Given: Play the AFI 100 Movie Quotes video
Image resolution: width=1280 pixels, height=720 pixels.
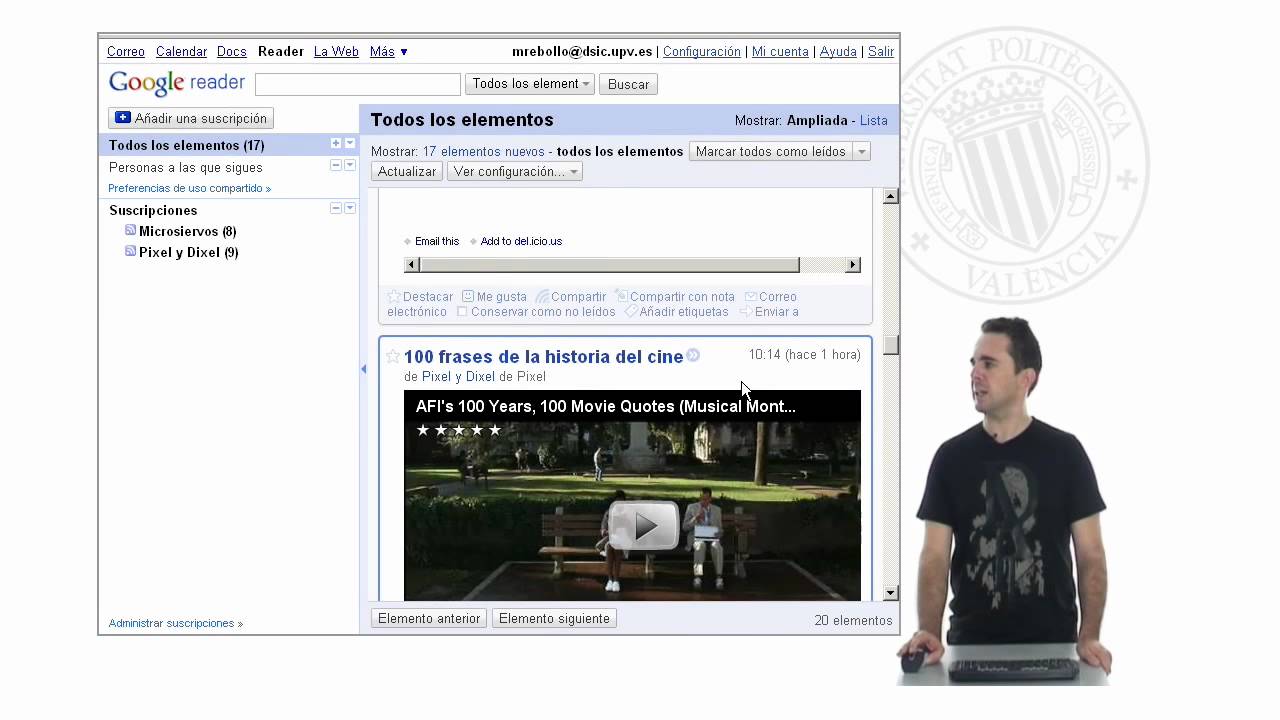Looking at the screenshot, I should [x=643, y=525].
